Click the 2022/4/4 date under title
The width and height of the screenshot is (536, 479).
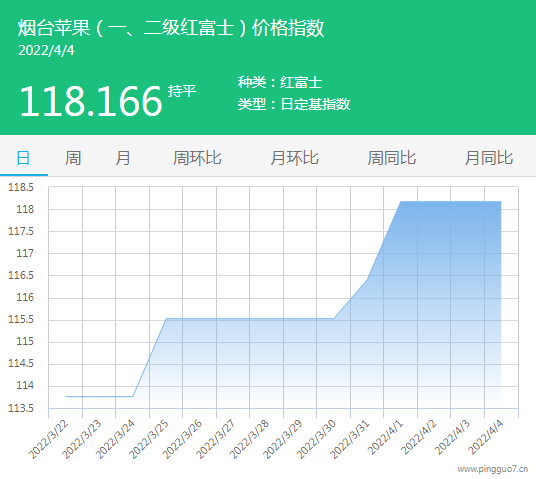pyautogui.click(x=46, y=51)
